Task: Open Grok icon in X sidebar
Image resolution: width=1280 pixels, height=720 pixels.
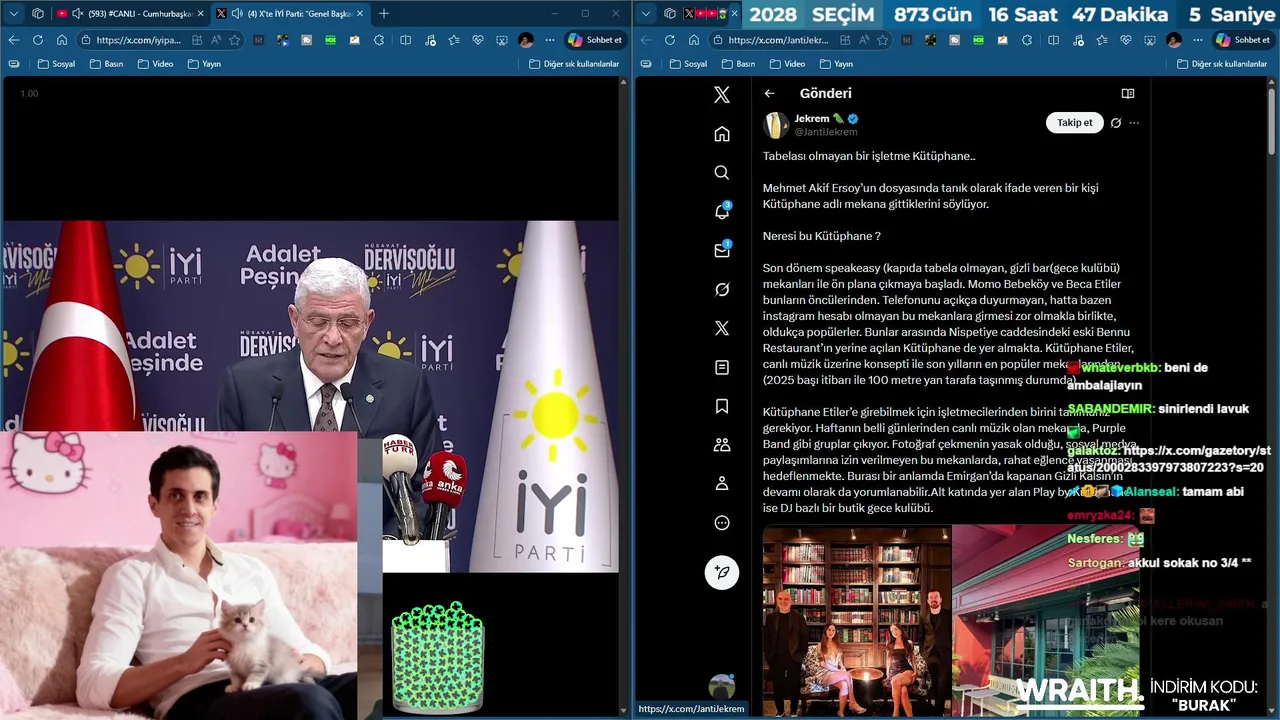Action: point(722,289)
